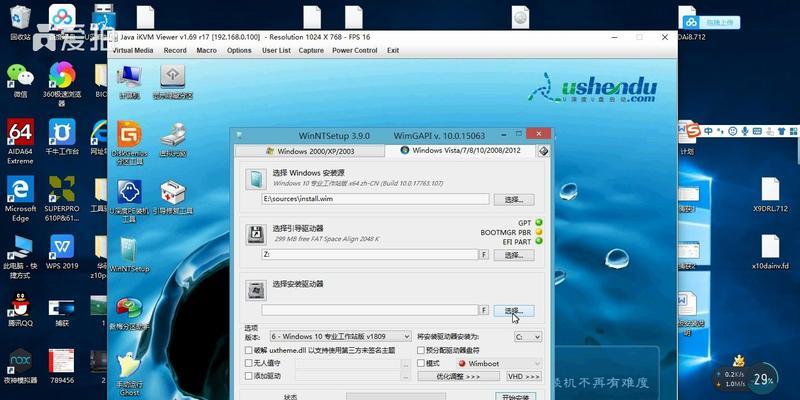Toggle the 破解 uxtheme.dll checkbox

click(x=248, y=351)
